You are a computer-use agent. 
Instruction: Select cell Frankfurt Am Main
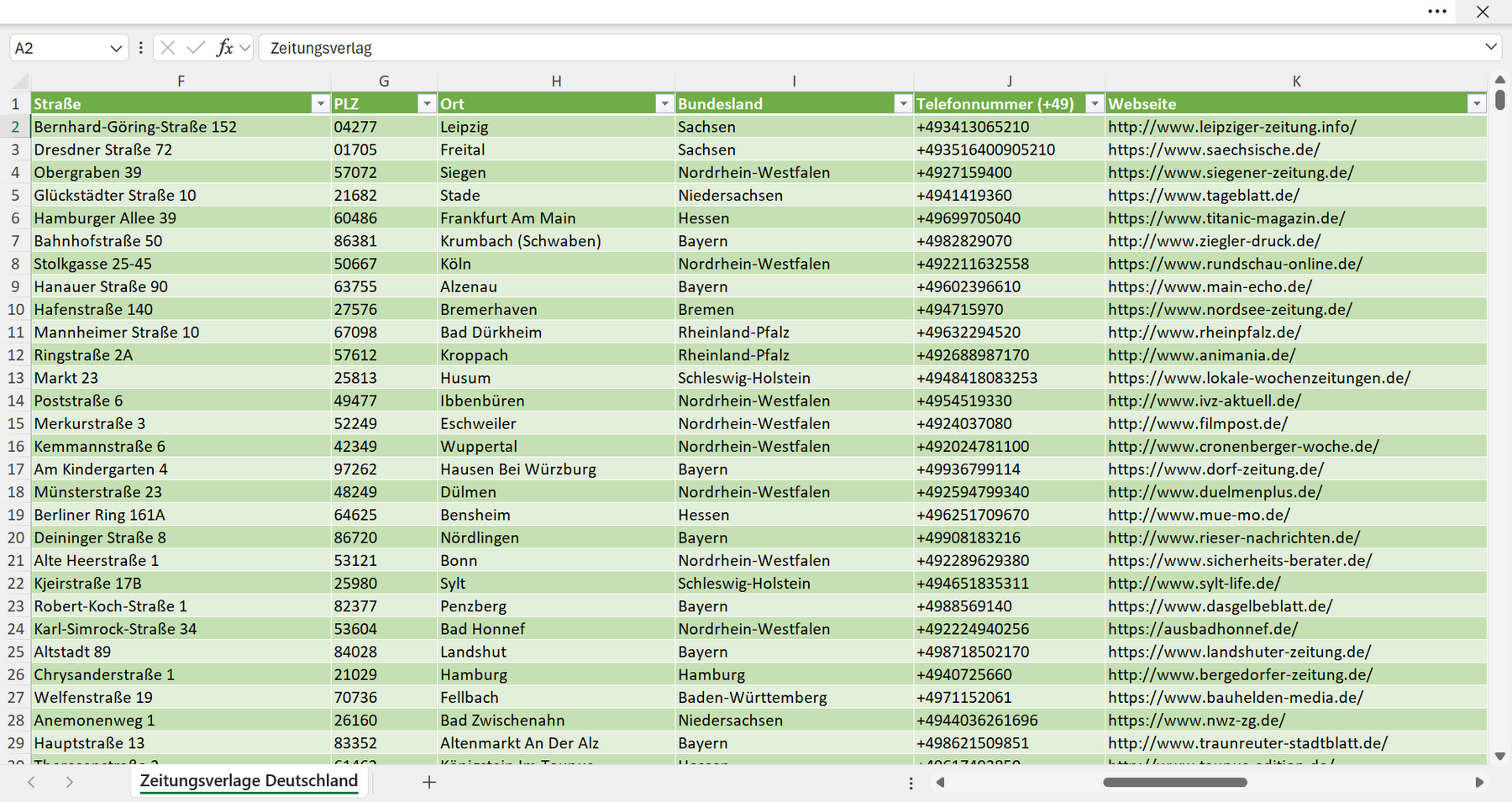(556, 218)
